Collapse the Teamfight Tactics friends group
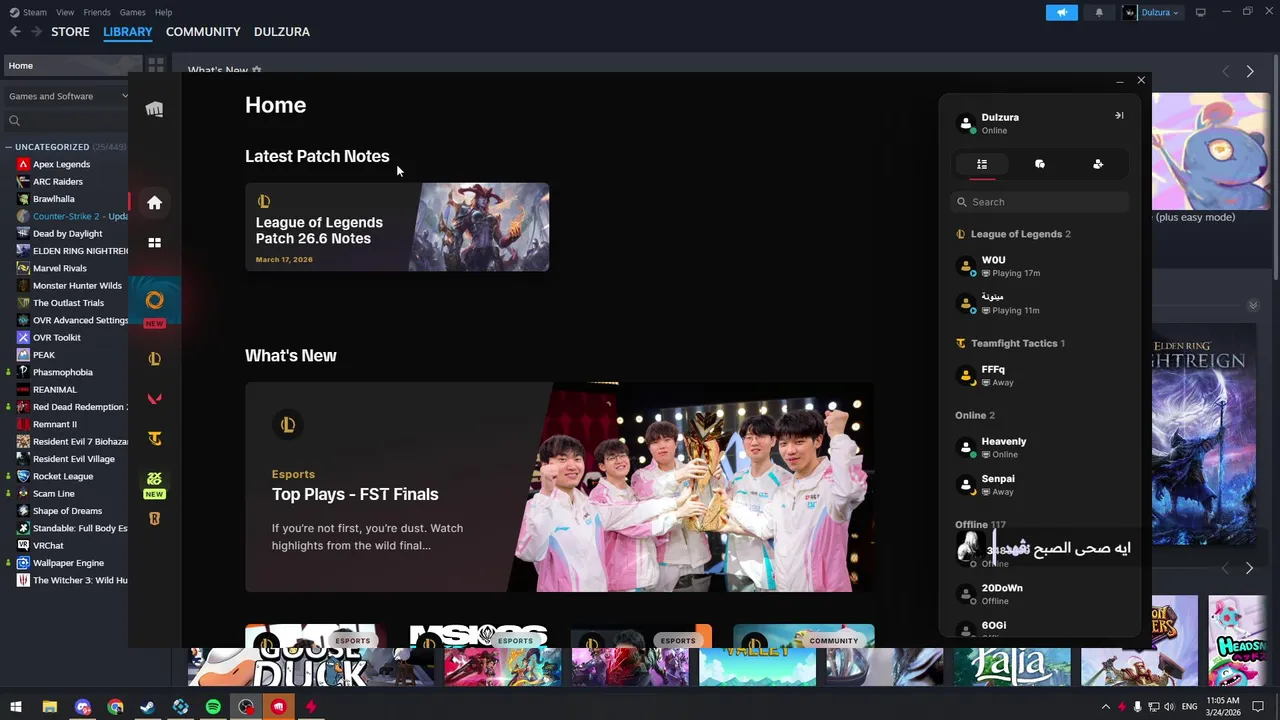The image size is (1280, 720). pos(1010,343)
